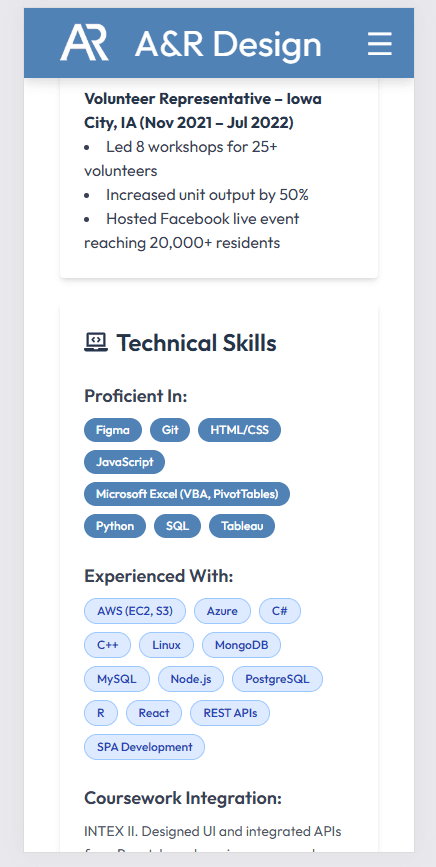Click Microsoft Excel (VBA, PivotTables) tag
This screenshot has height=867, width=436.
click(187, 494)
